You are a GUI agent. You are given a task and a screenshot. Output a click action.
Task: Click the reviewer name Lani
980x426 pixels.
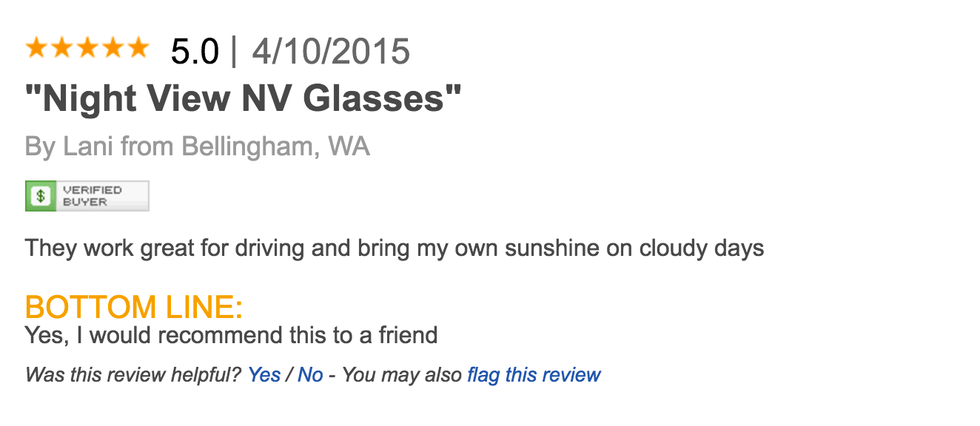[88, 148]
